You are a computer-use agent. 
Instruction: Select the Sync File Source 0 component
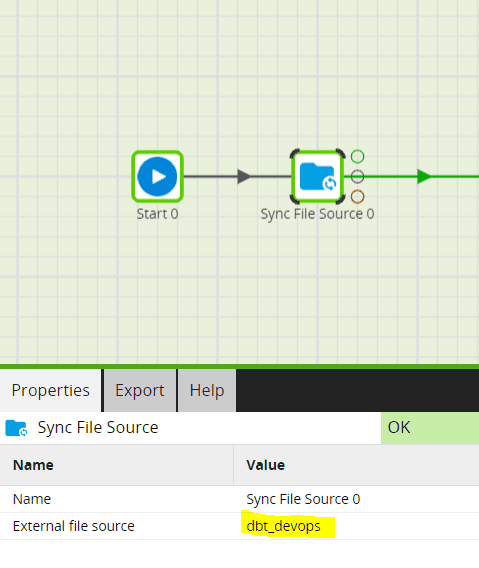pyautogui.click(x=317, y=176)
